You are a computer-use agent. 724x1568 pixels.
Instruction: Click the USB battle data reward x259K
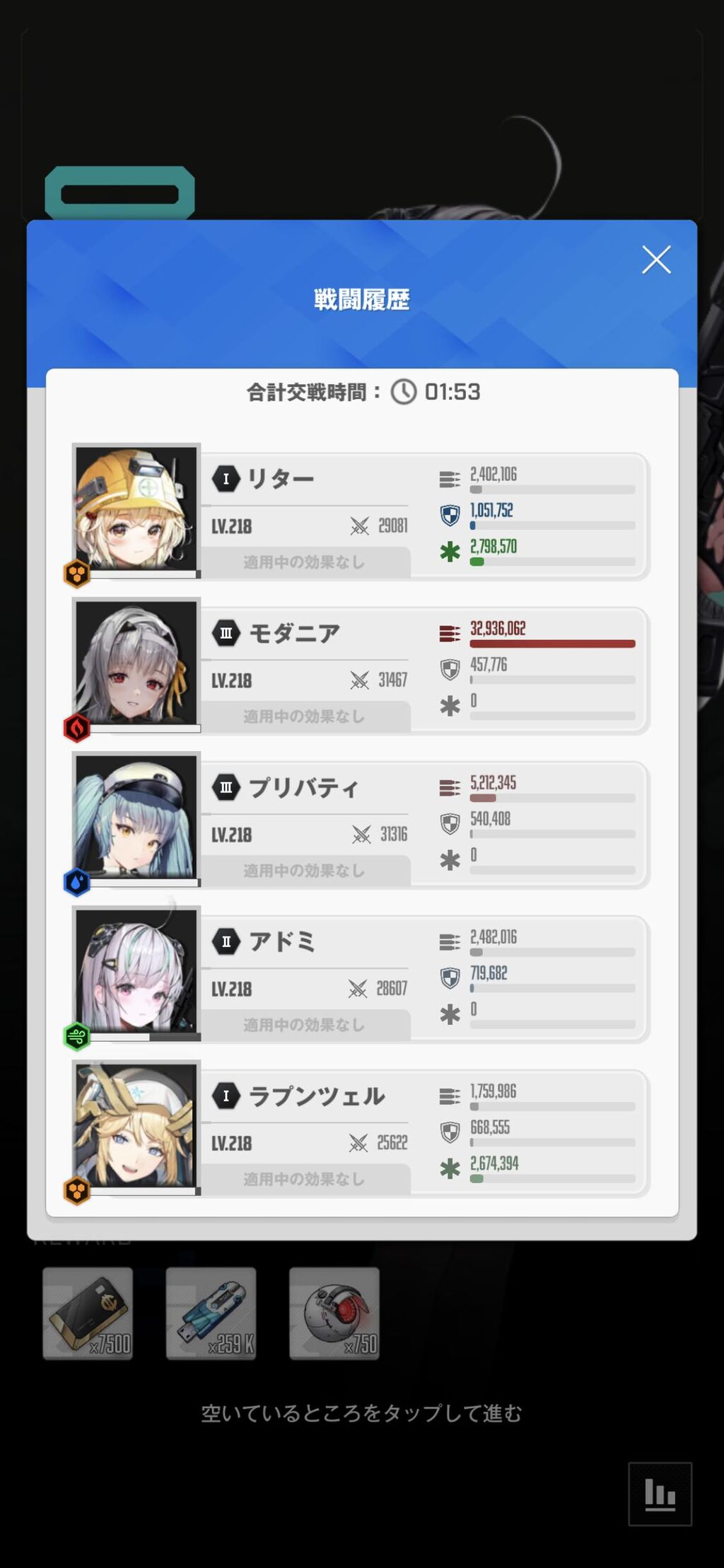point(211,1313)
